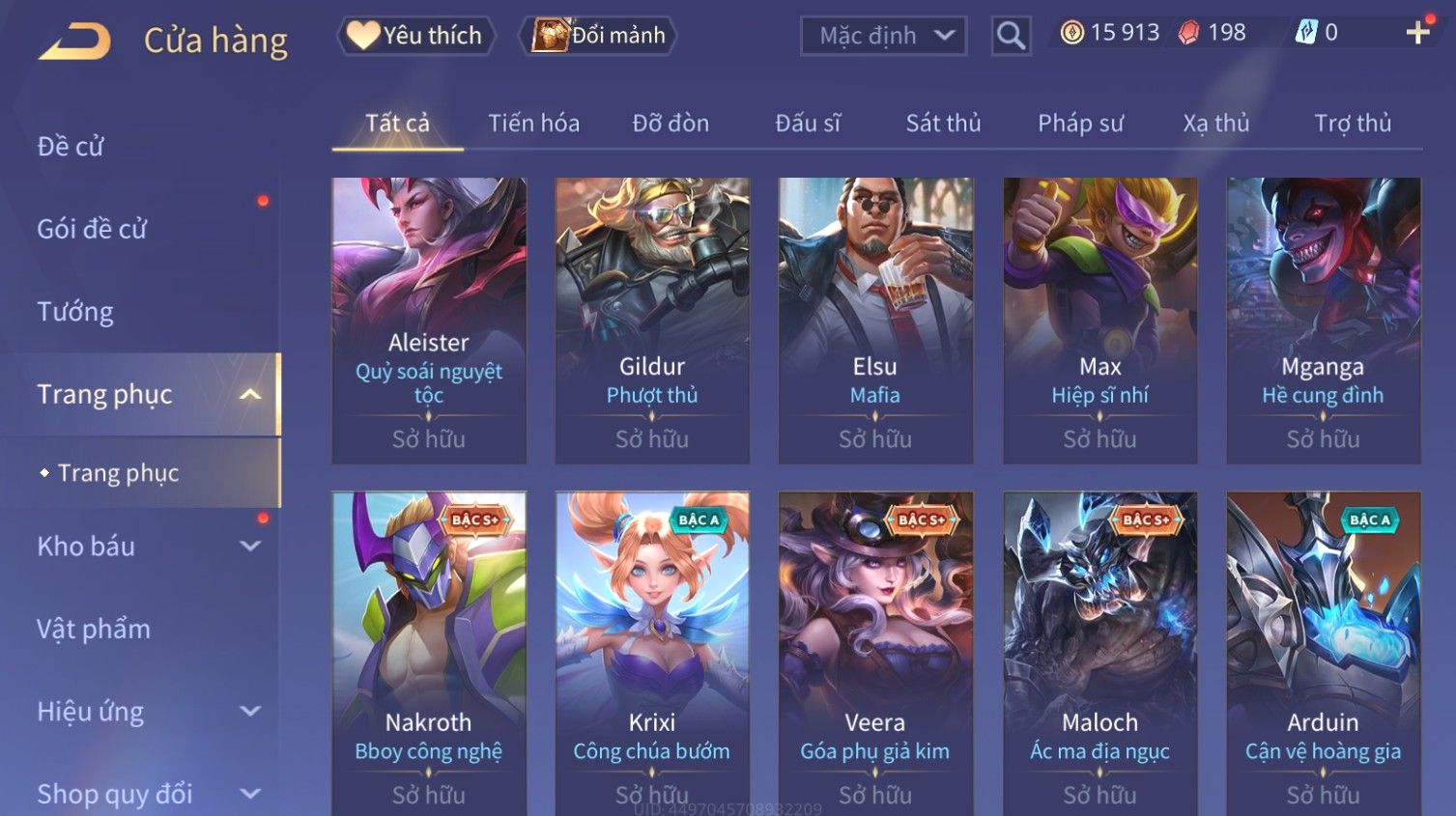Screen dimensions: 1456x816
Task: Tap the plus icon to add currency
Action: click(x=1417, y=34)
